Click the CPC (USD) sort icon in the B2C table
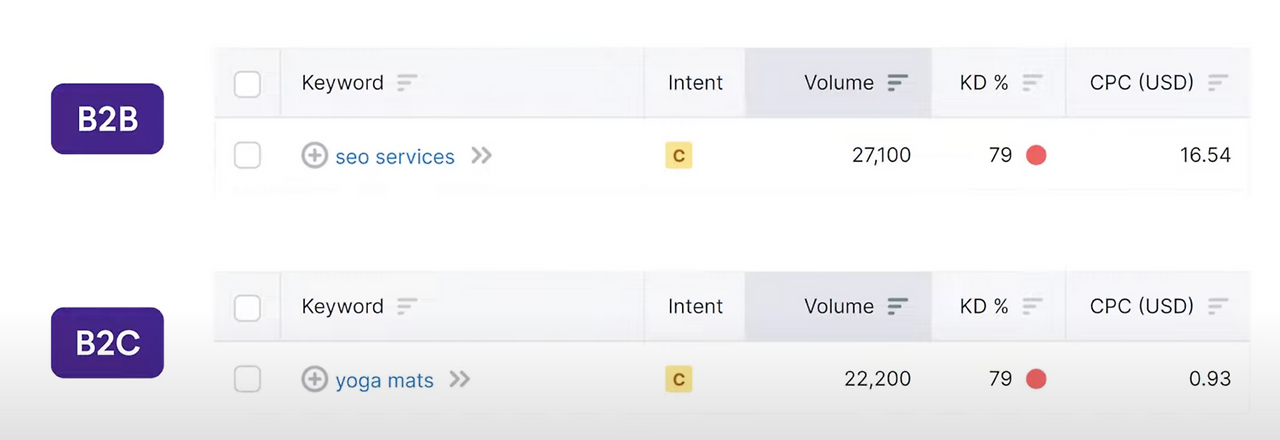 tap(1218, 307)
